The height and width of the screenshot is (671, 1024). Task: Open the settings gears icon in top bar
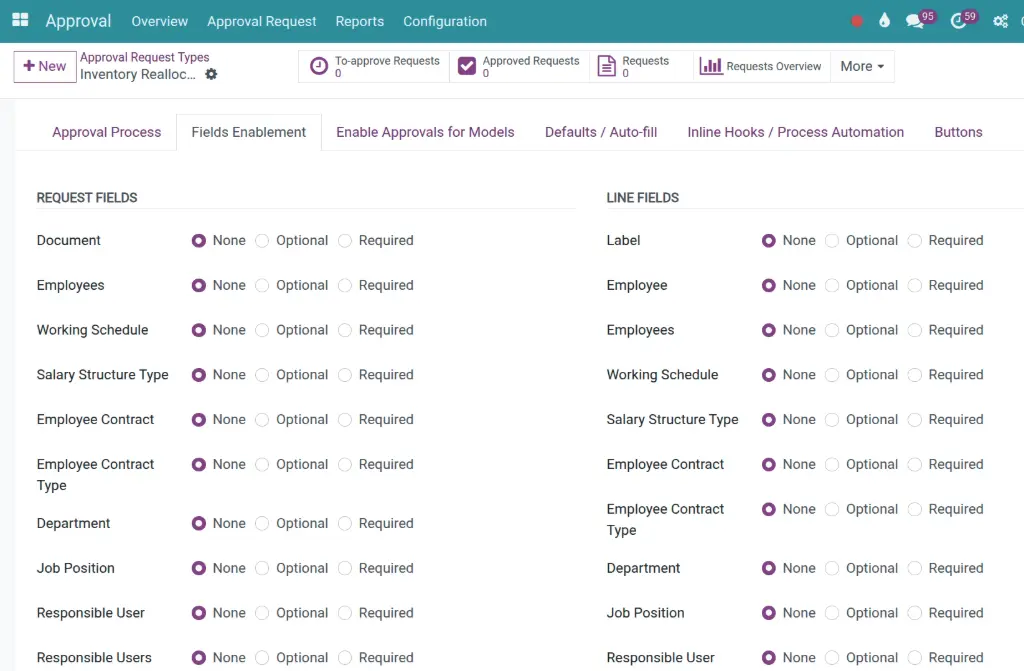[x=1000, y=21]
